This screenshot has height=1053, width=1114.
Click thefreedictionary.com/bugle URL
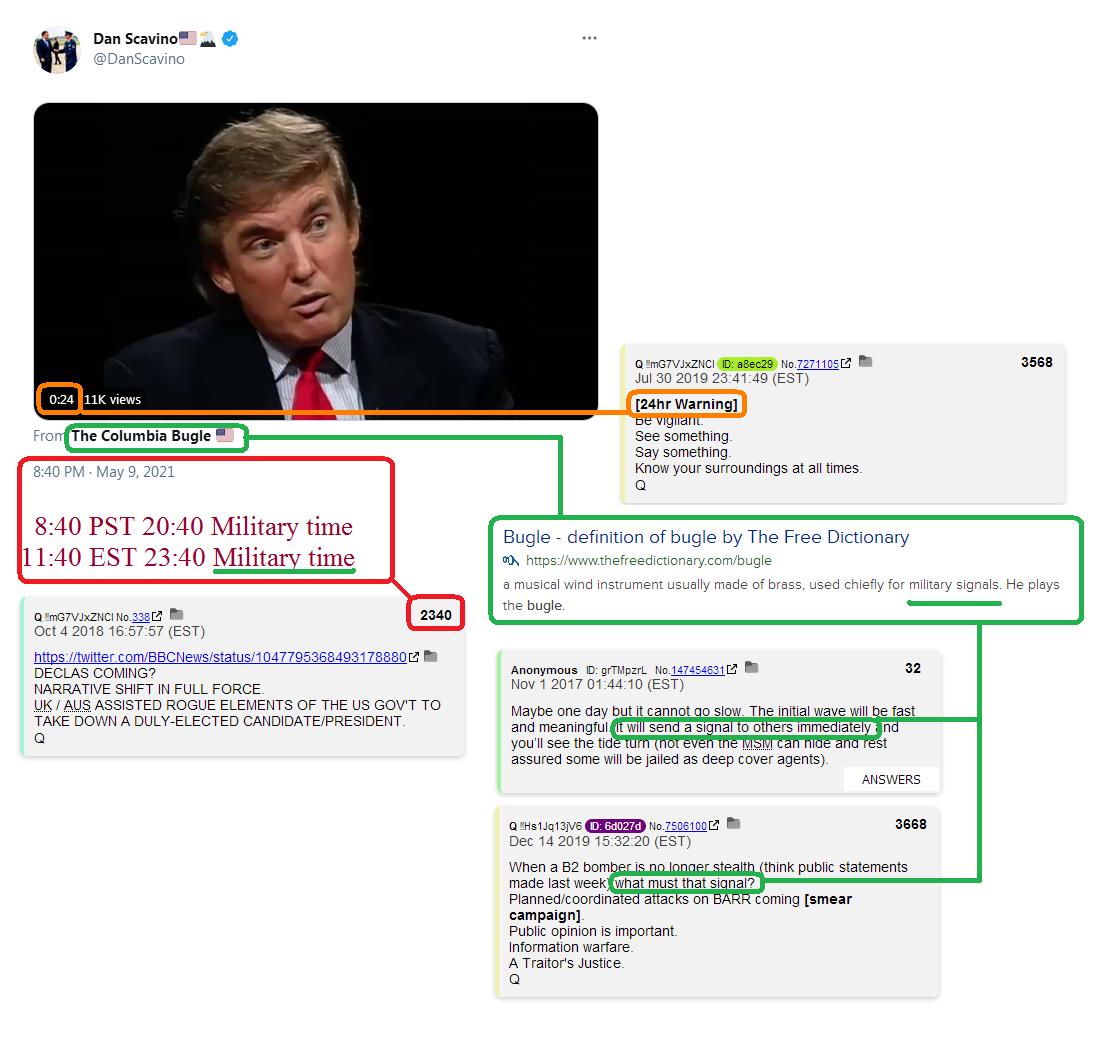[x=649, y=561]
